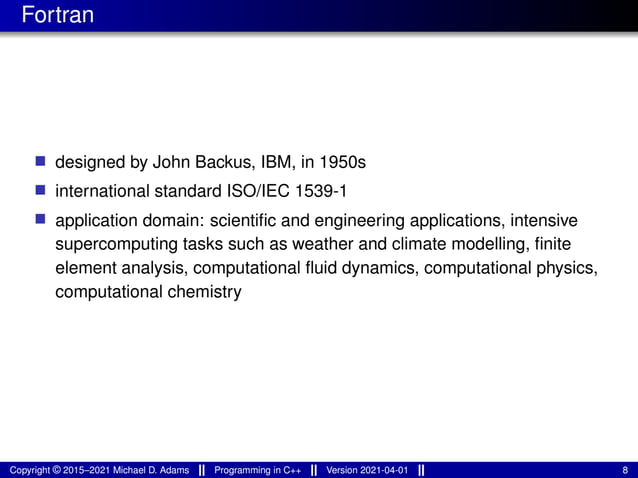
Task: Click the "application domain" bullet paragraph
Action: [x=326, y=256]
